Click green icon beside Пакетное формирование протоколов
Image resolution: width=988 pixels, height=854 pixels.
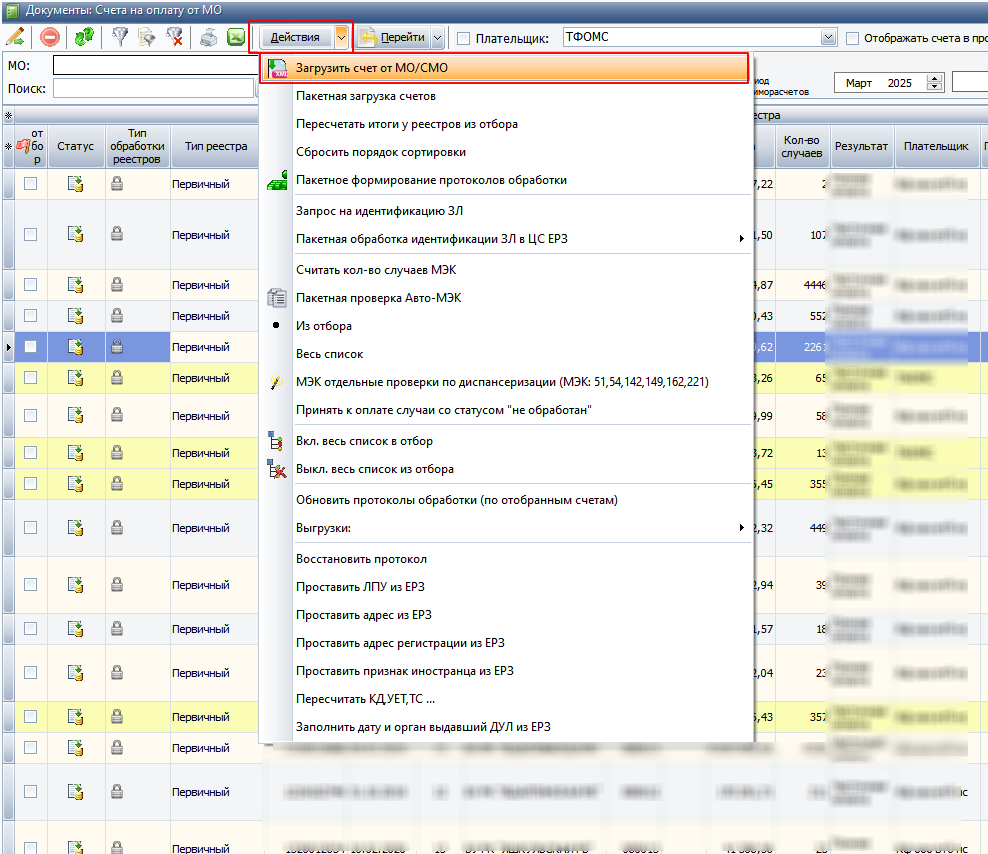[x=277, y=180]
